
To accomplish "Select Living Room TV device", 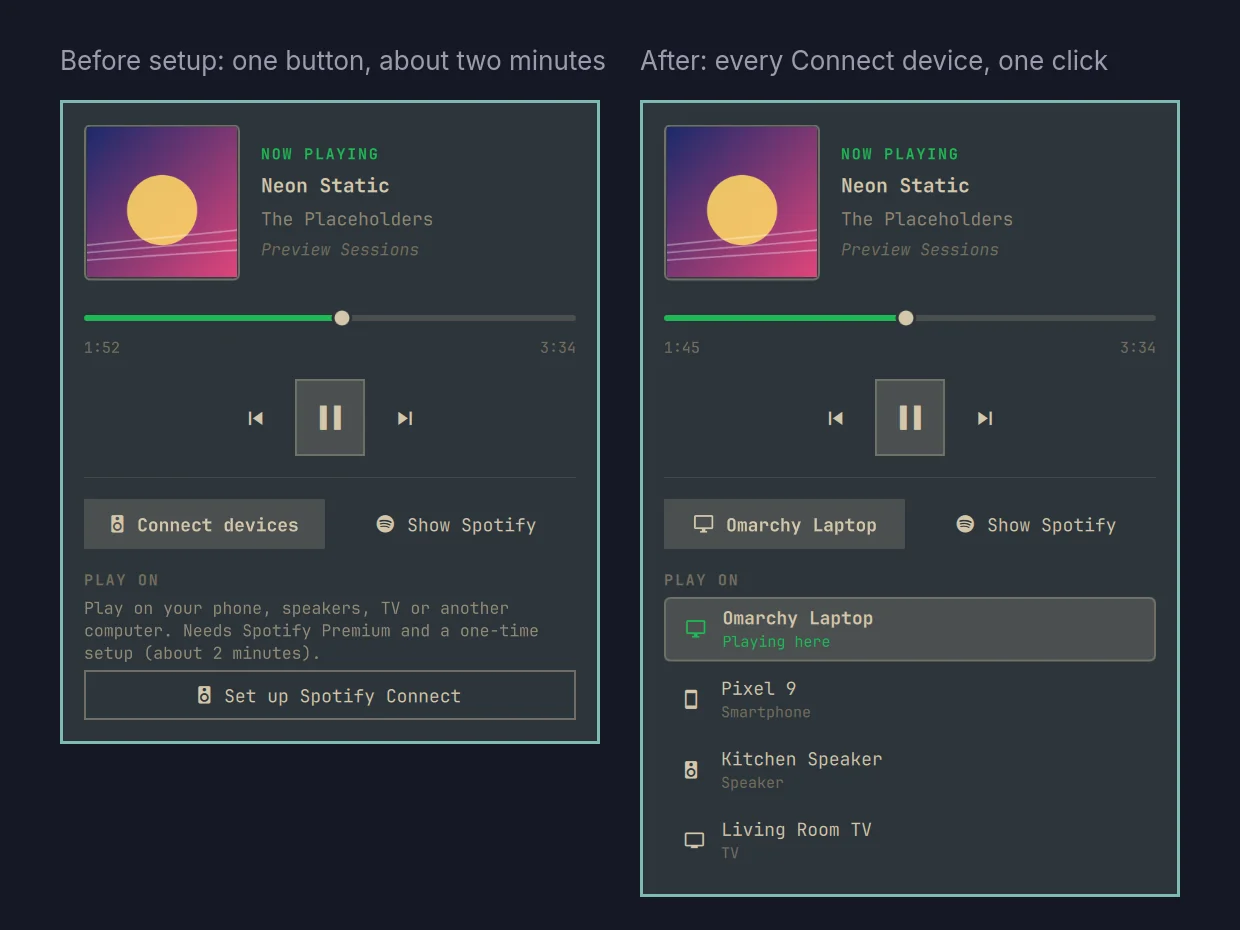I will tap(910, 840).
